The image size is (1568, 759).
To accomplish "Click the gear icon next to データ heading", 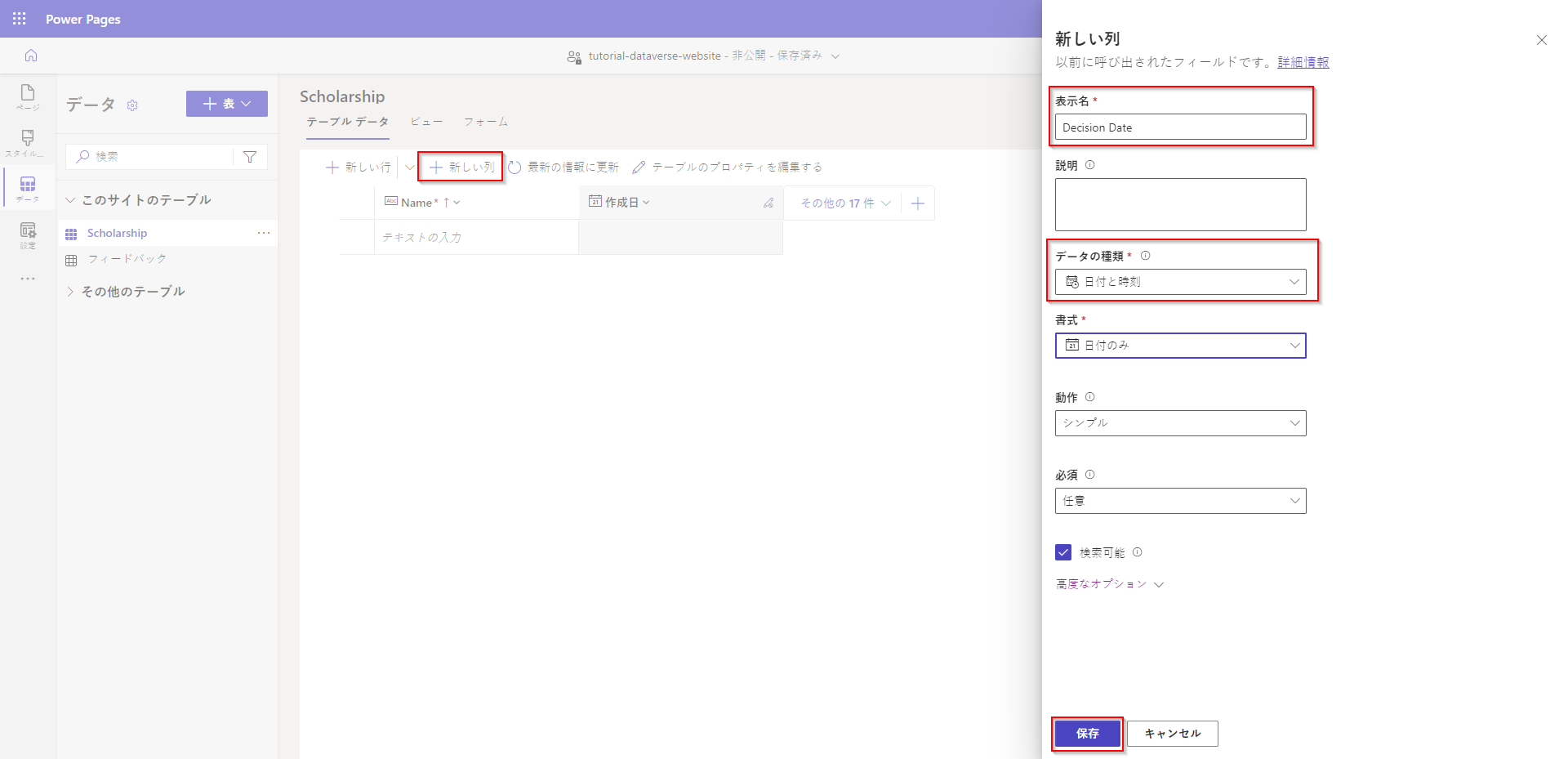I will pyautogui.click(x=132, y=105).
